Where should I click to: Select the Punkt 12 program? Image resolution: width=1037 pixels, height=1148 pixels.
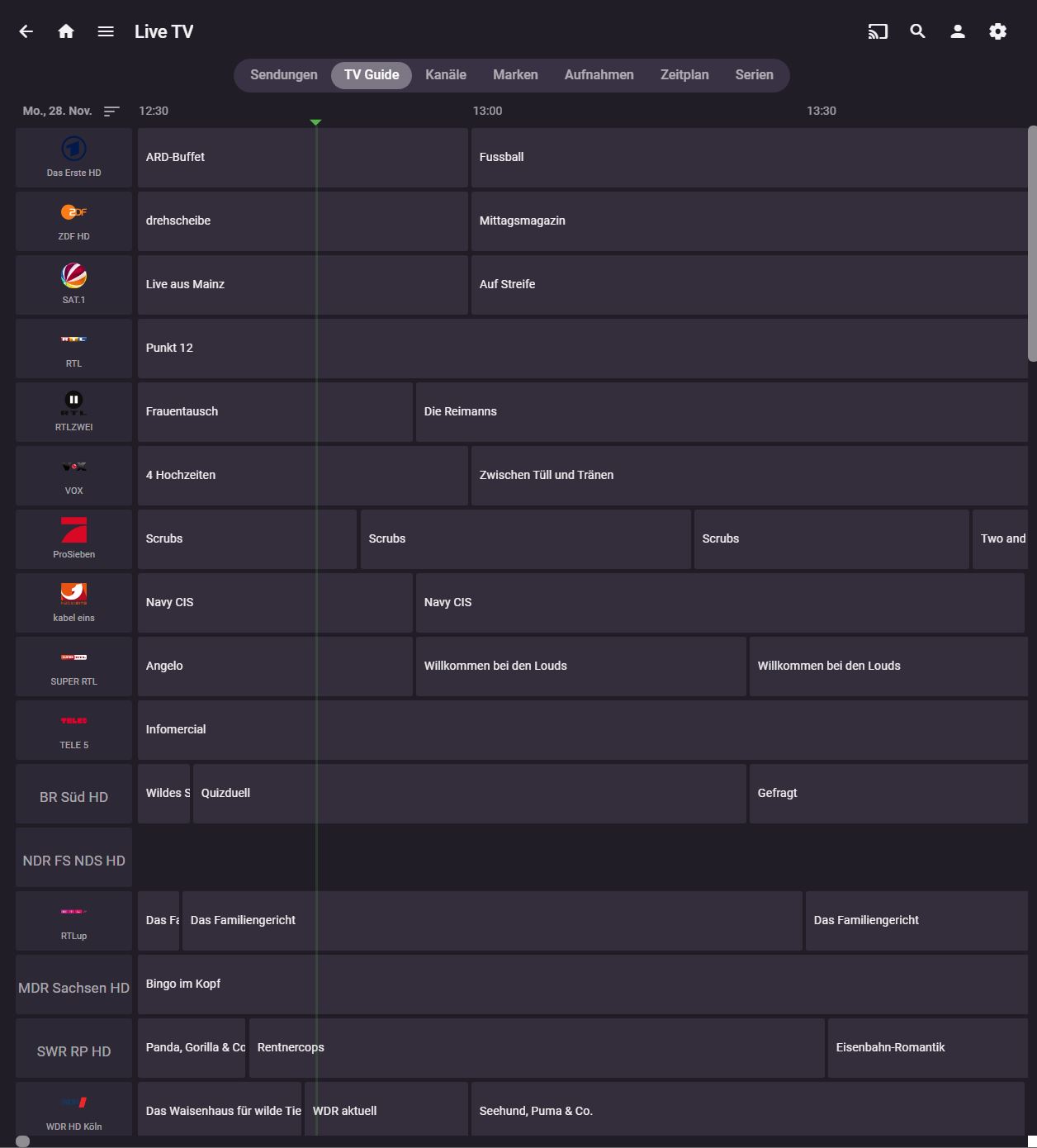coord(583,348)
